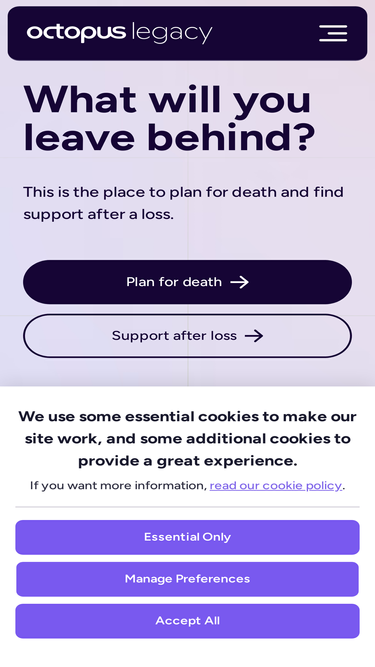Click the divider line above Essential Only
Viewport: 375px width, 667px height.
188,507
